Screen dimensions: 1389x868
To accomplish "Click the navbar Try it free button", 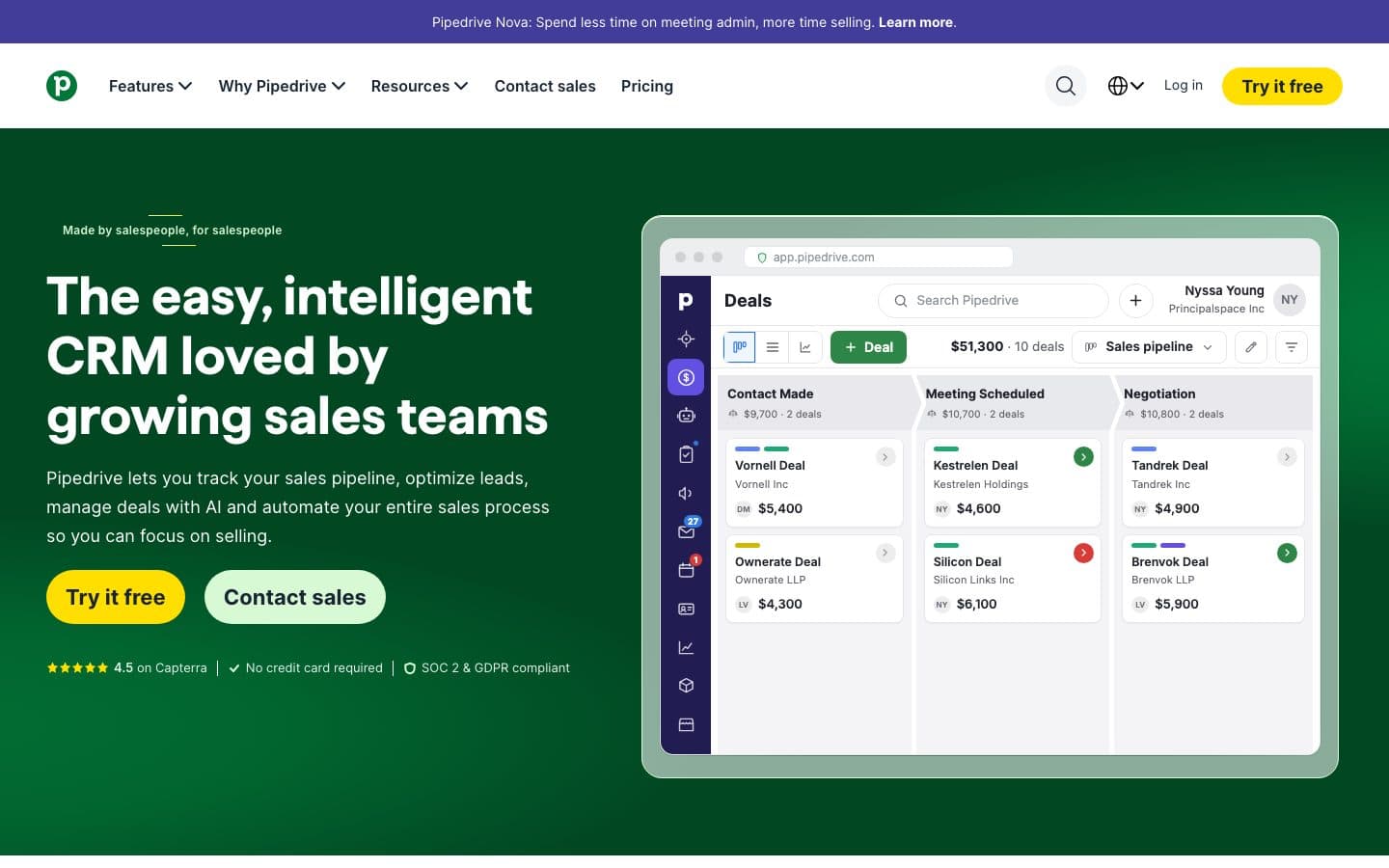I will (1282, 86).
